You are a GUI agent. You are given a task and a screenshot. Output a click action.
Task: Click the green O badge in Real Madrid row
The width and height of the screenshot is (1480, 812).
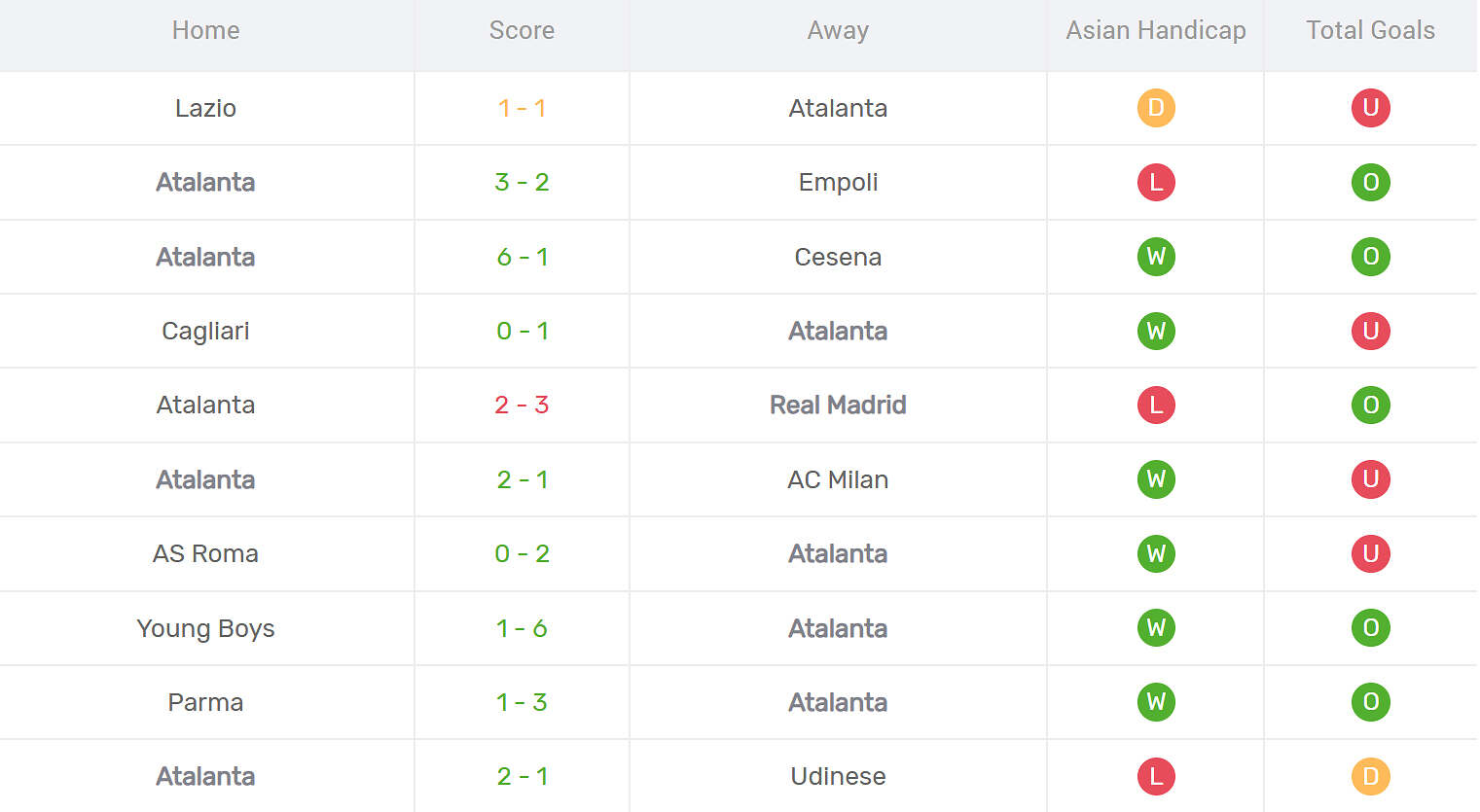click(1370, 405)
